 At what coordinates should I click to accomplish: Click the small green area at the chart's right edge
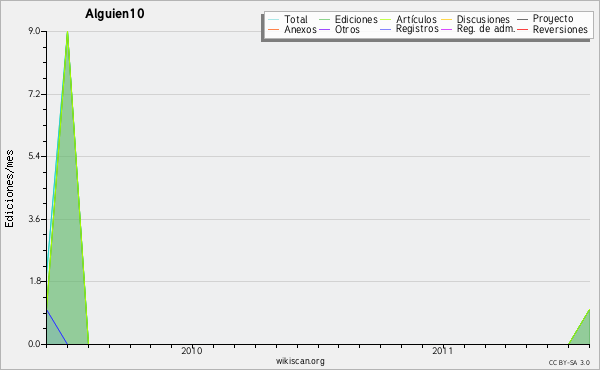pos(582,333)
